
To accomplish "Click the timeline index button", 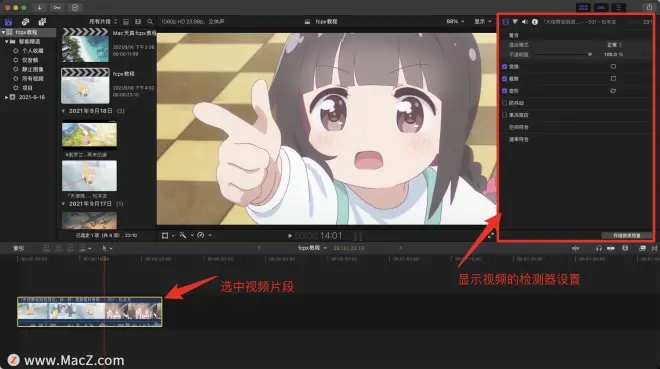I will [19, 248].
